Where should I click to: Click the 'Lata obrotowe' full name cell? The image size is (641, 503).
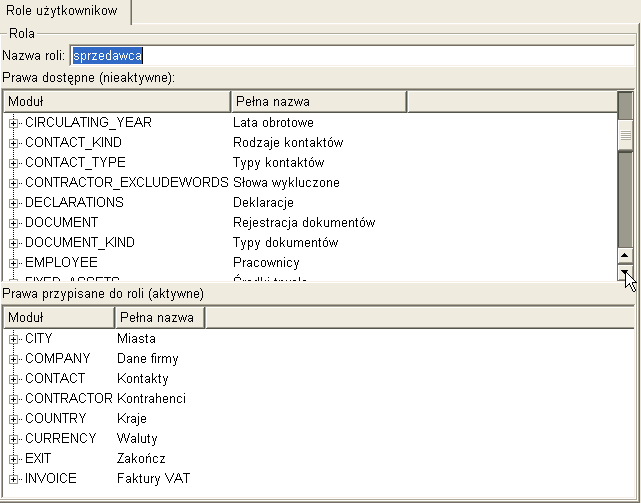(x=273, y=123)
